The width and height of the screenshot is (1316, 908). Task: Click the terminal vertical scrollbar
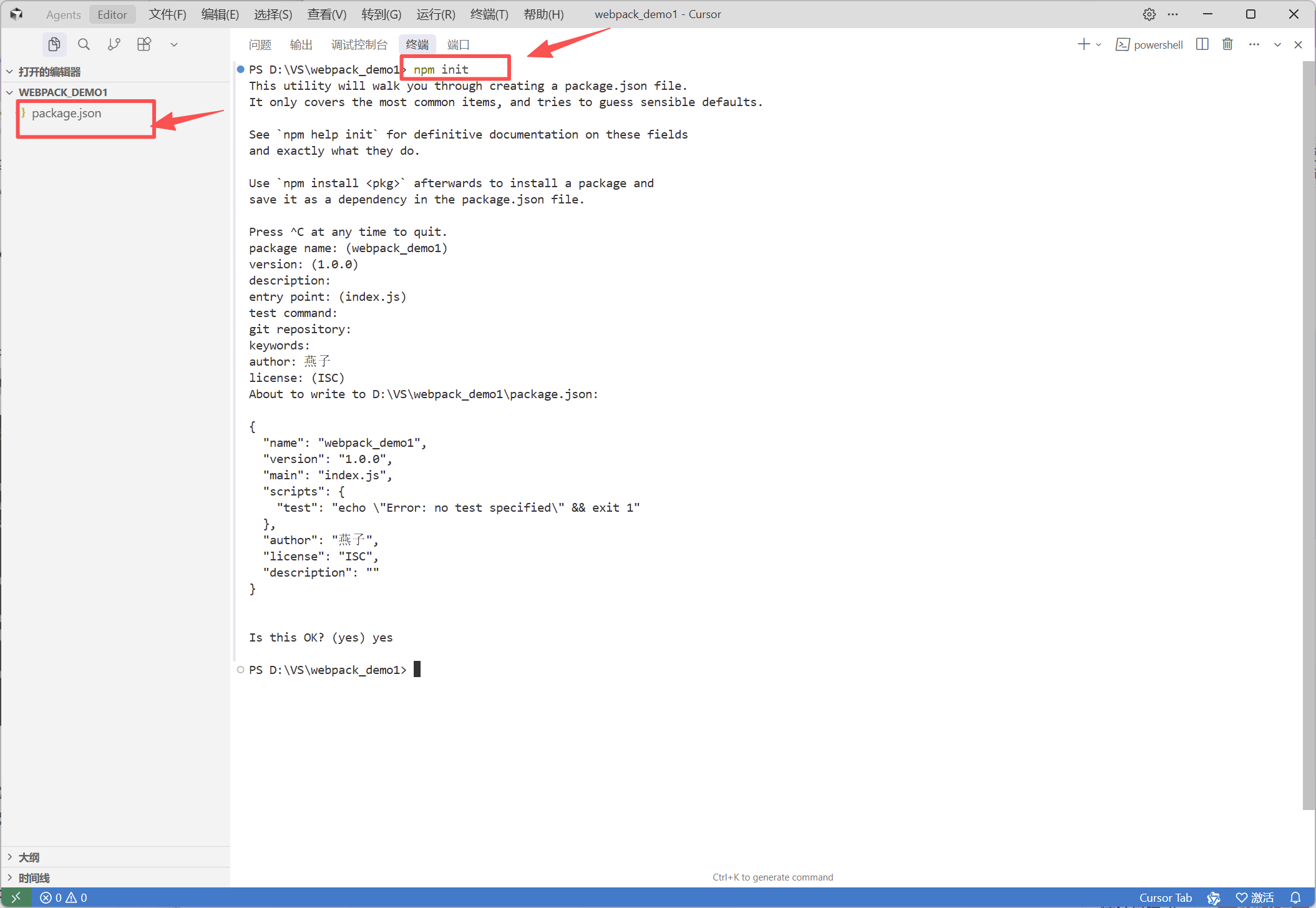tap(1308, 437)
